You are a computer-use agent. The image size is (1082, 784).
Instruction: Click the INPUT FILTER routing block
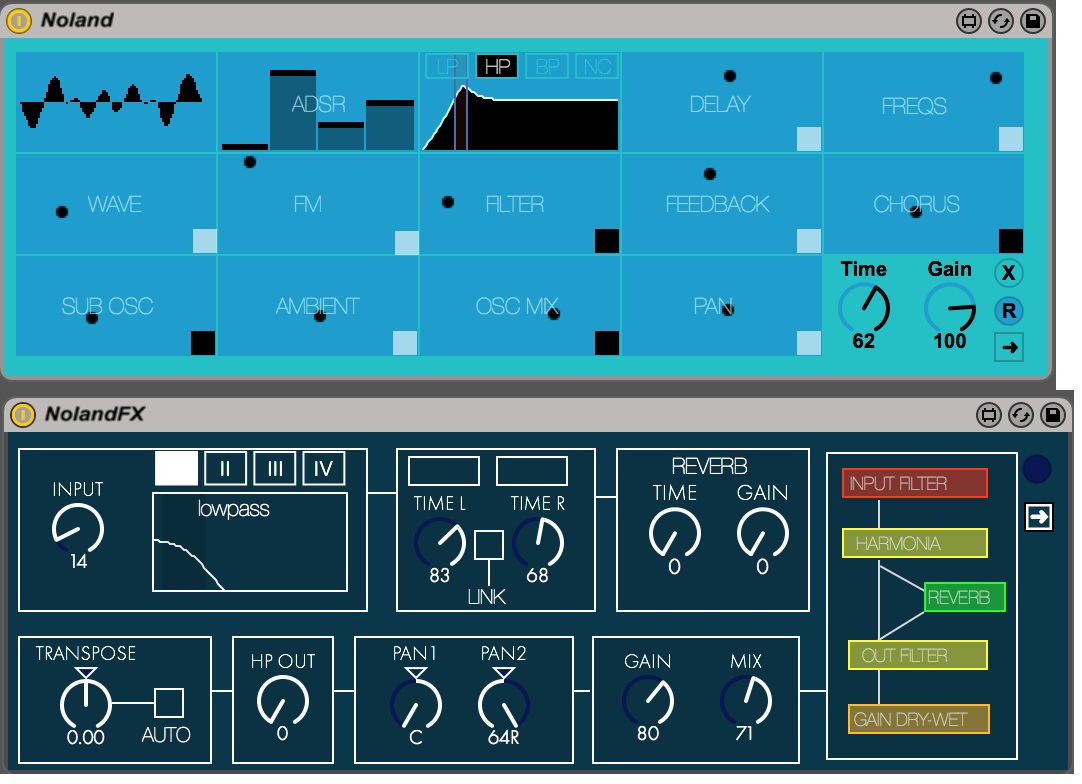pyautogui.click(x=914, y=483)
